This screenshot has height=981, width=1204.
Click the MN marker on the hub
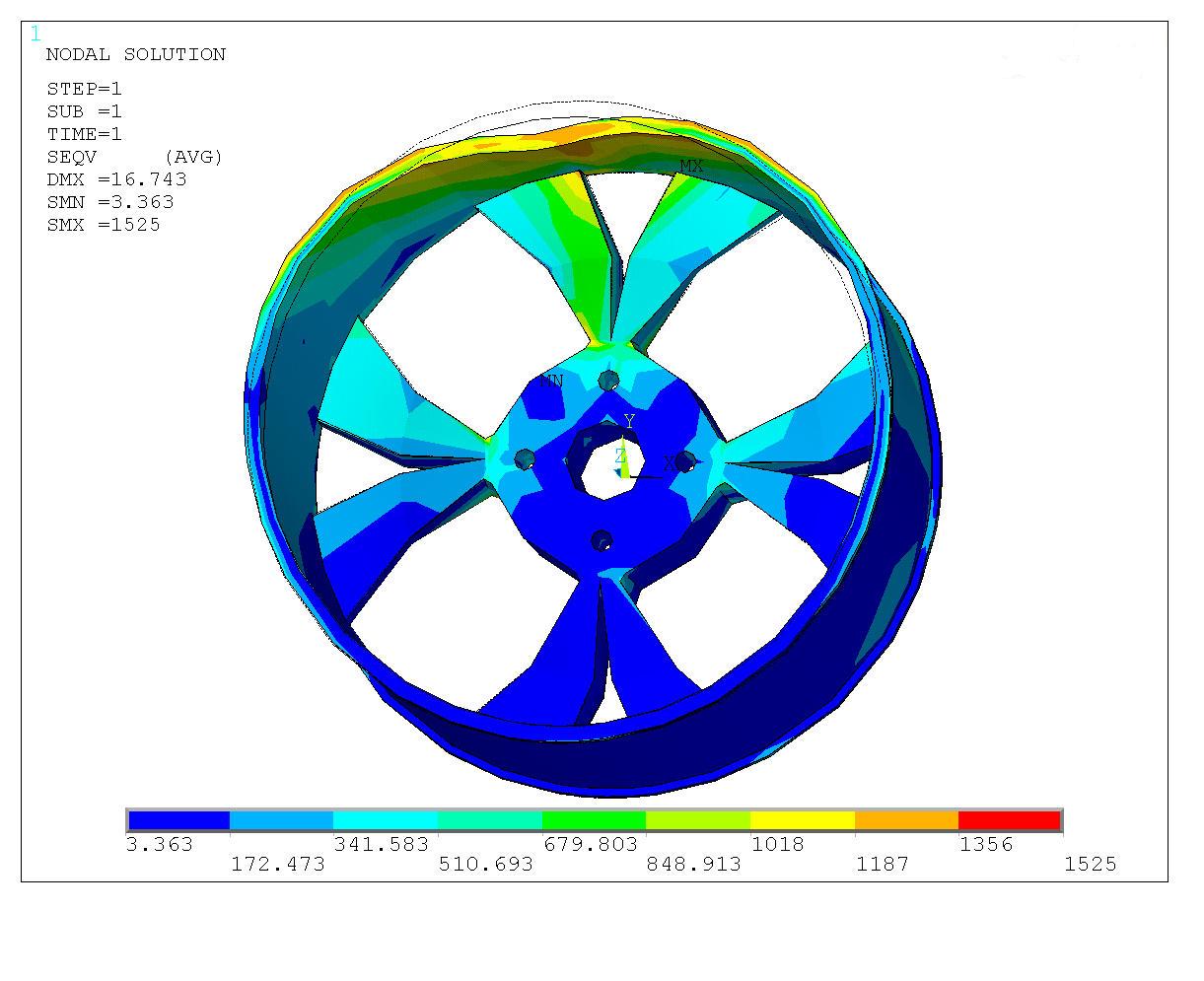(551, 382)
